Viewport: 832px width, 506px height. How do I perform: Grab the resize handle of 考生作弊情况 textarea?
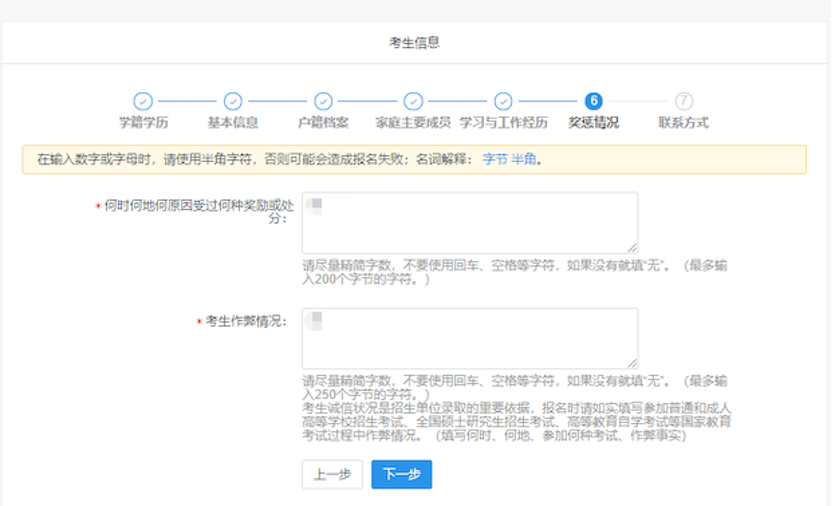632,363
